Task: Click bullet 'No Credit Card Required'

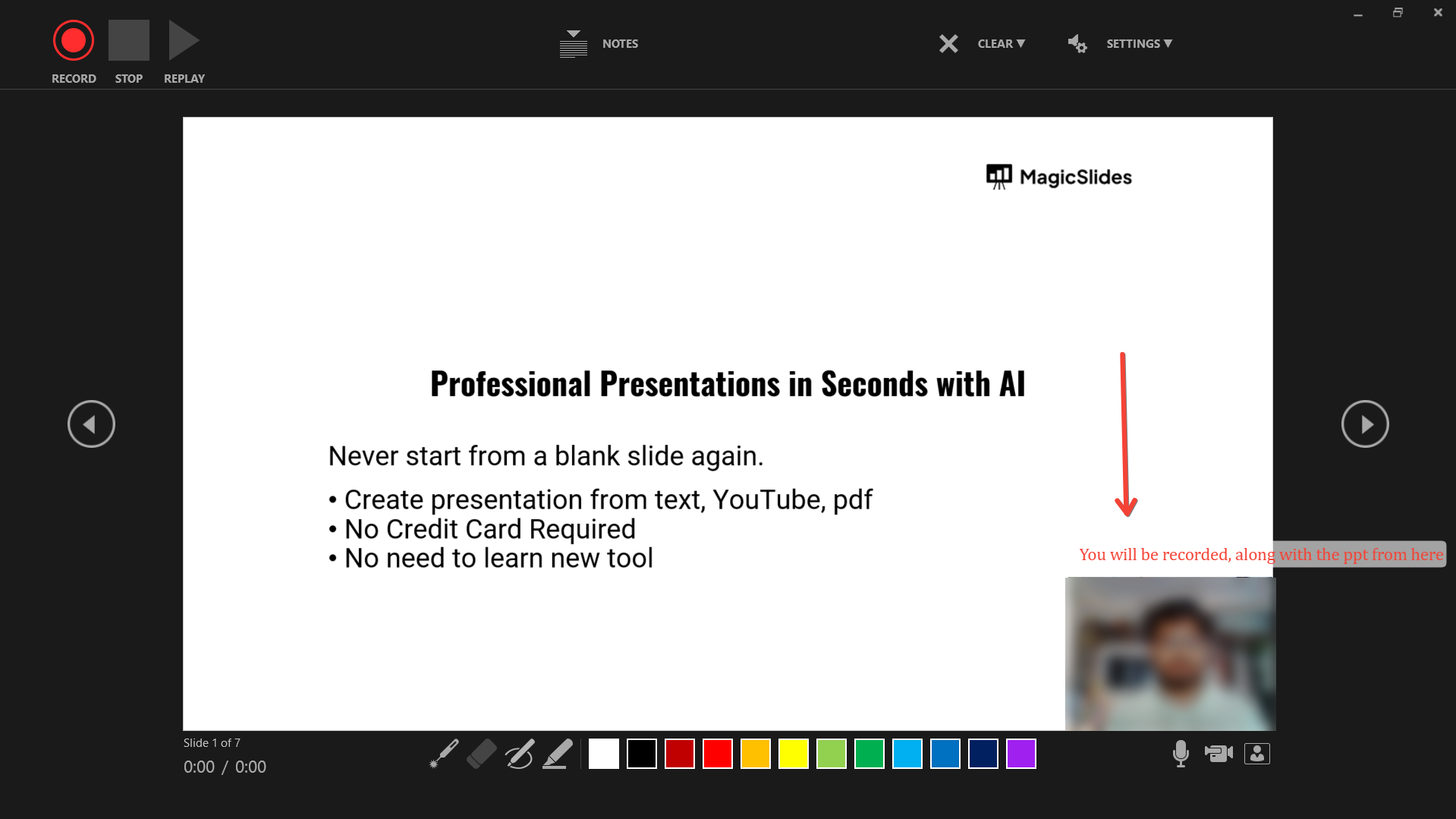Action: [x=482, y=529]
